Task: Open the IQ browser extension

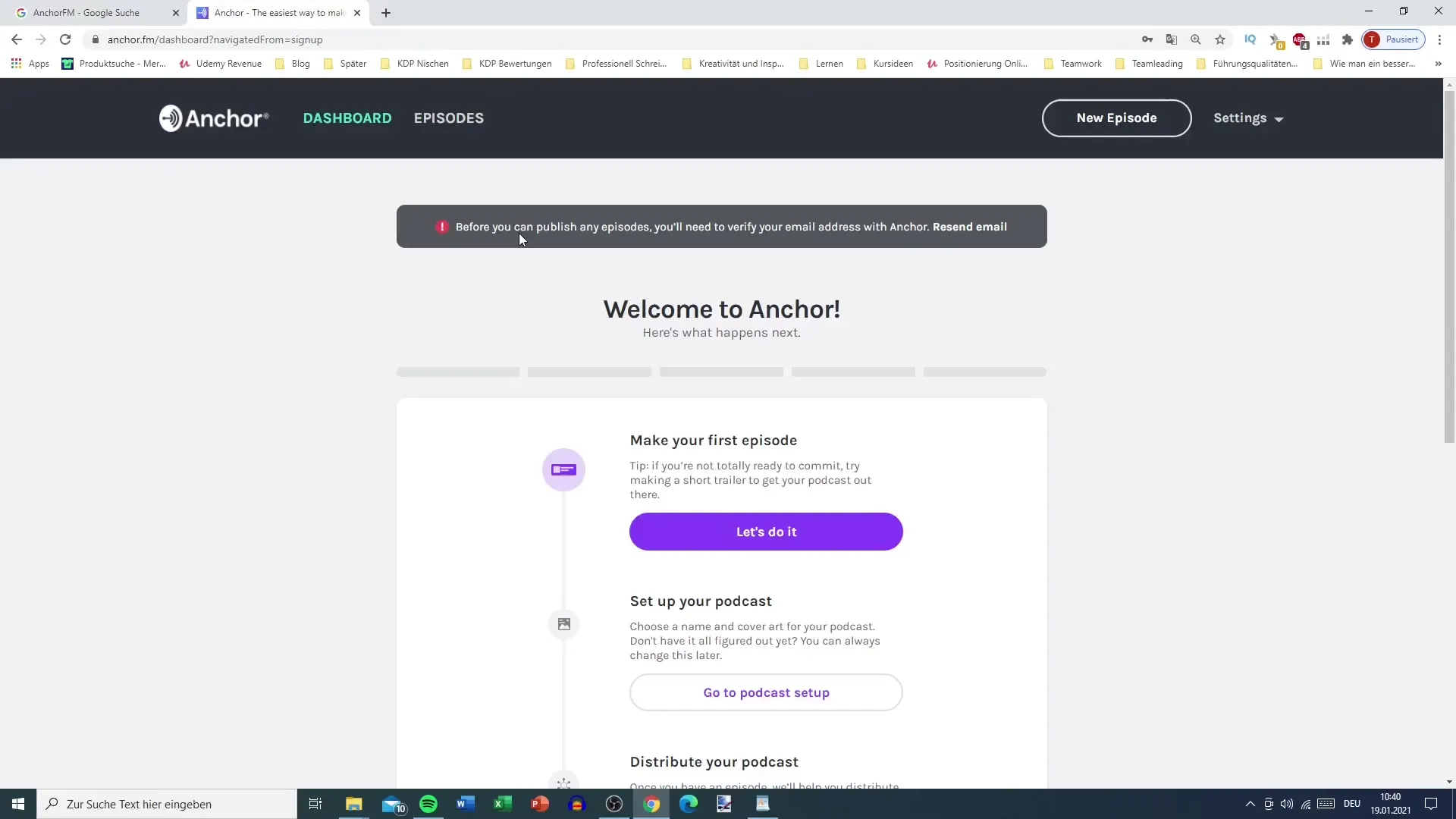Action: 1250,39
